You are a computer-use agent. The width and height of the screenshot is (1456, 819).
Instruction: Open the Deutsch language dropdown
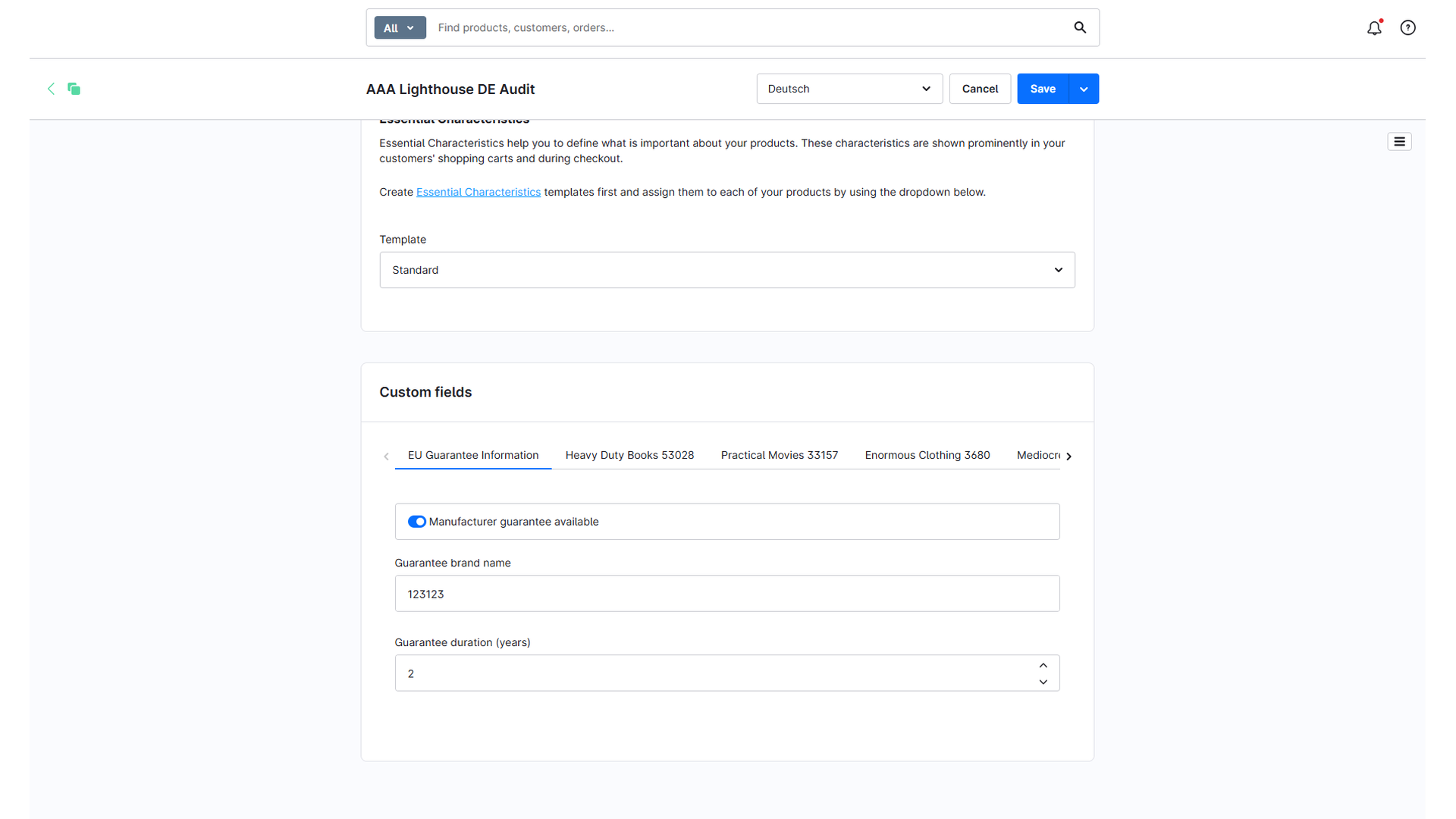849,89
